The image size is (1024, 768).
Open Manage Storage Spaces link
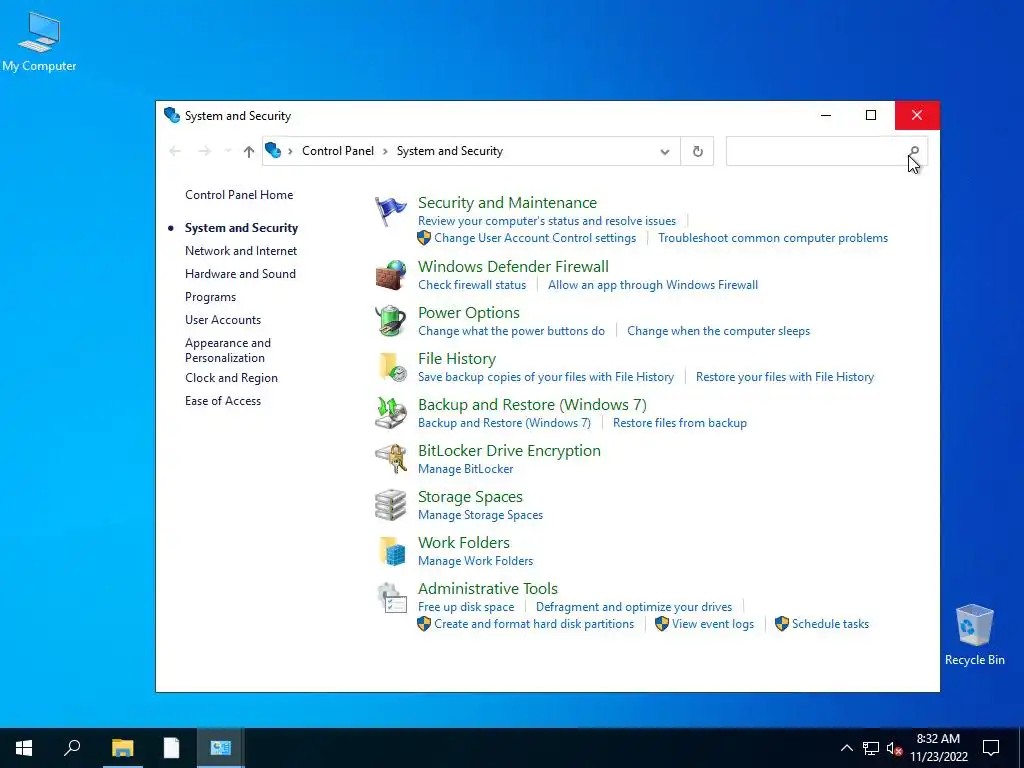pyautogui.click(x=481, y=515)
